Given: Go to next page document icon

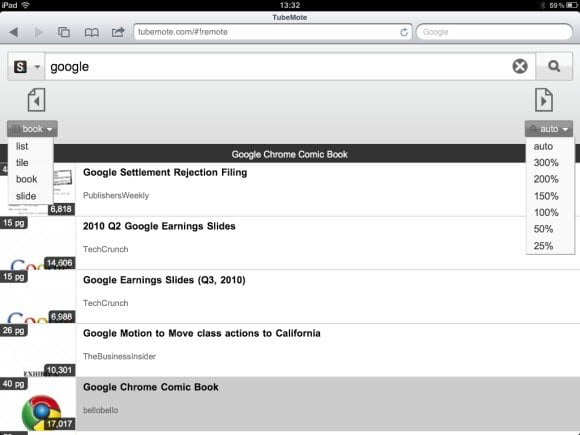Looking at the screenshot, I should click(x=544, y=100).
